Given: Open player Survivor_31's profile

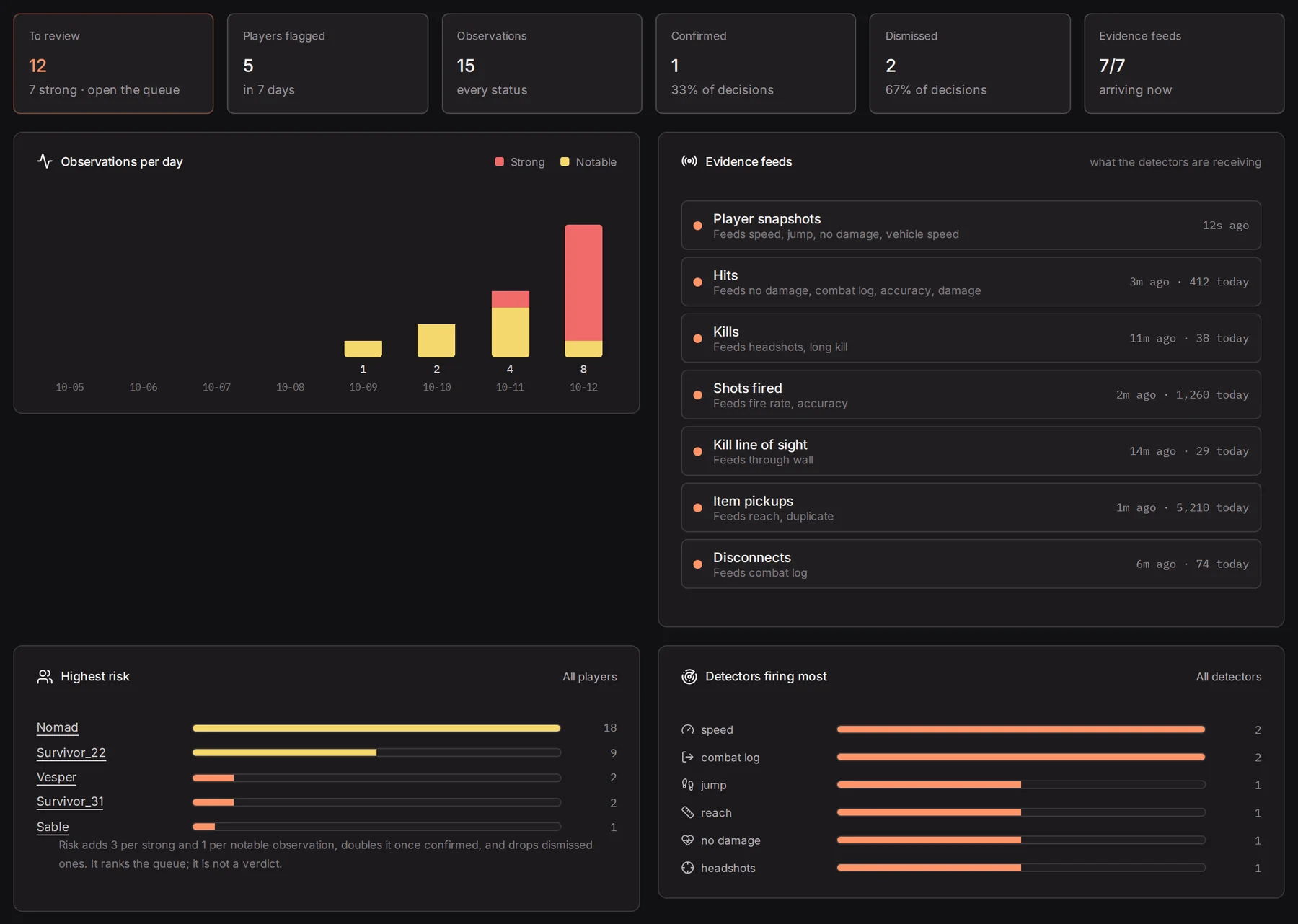Looking at the screenshot, I should click(x=70, y=801).
